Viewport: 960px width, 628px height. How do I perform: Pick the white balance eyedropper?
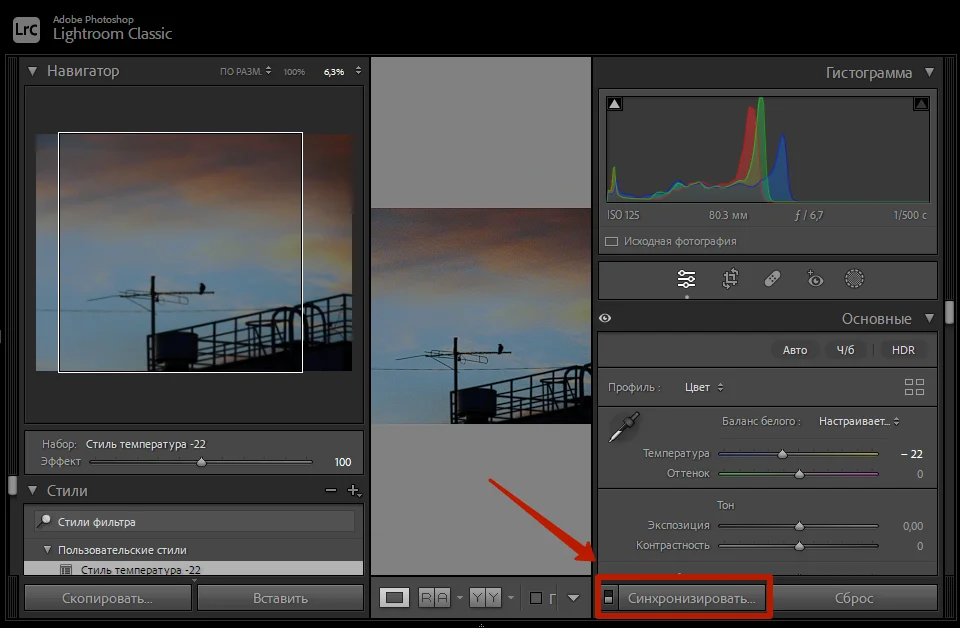click(624, 427)
